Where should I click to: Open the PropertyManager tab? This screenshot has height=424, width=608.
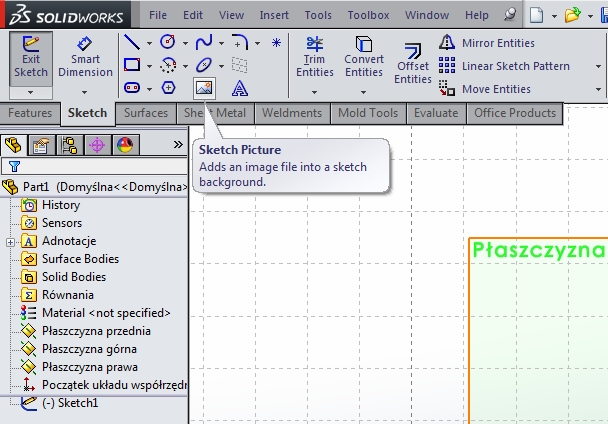click(x=41, y=145)
